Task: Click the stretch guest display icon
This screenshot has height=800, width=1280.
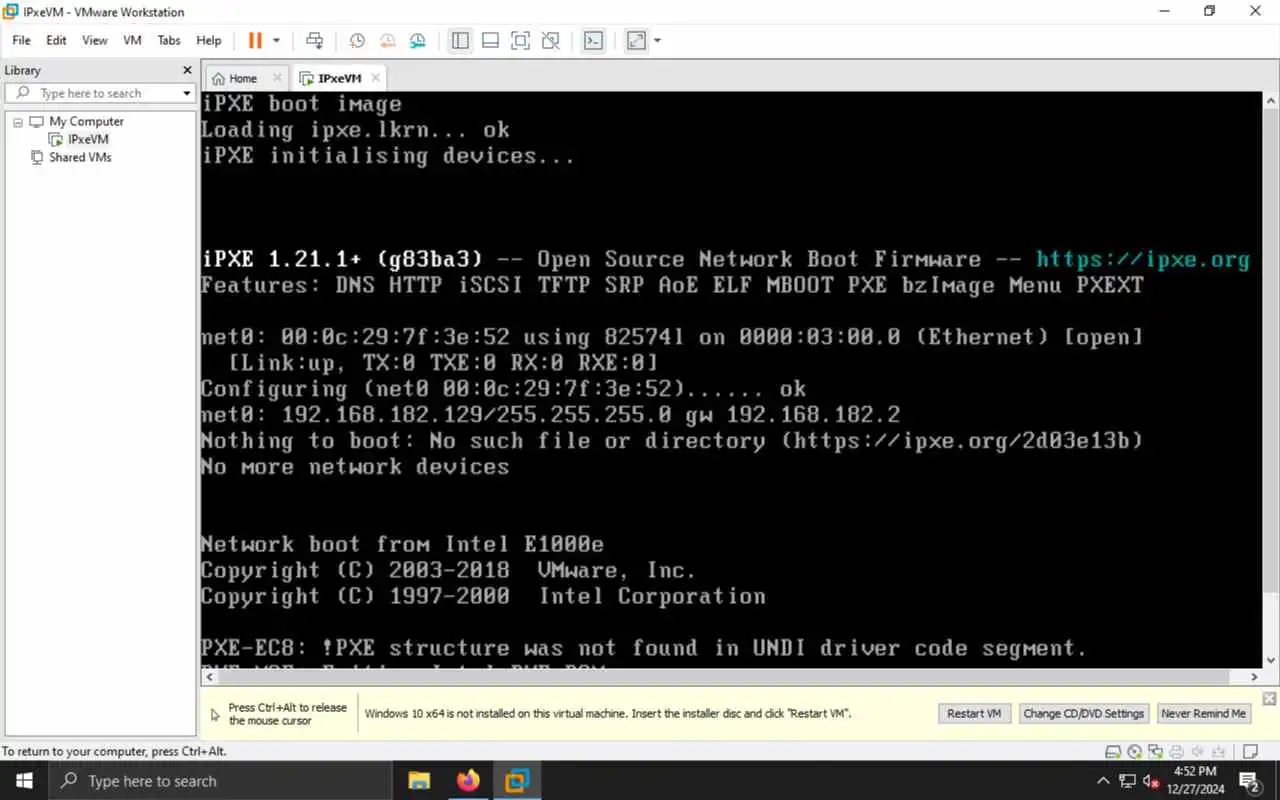Action: pos(636,41)
